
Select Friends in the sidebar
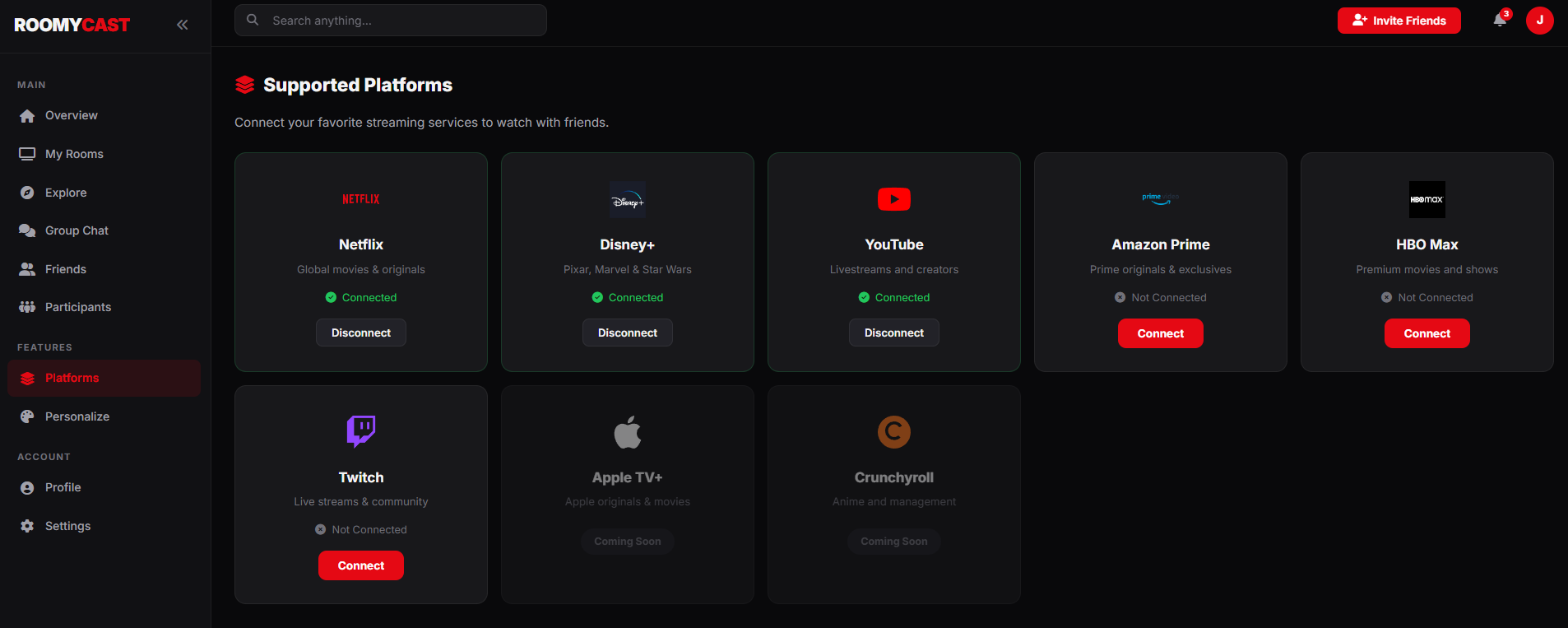104,269
